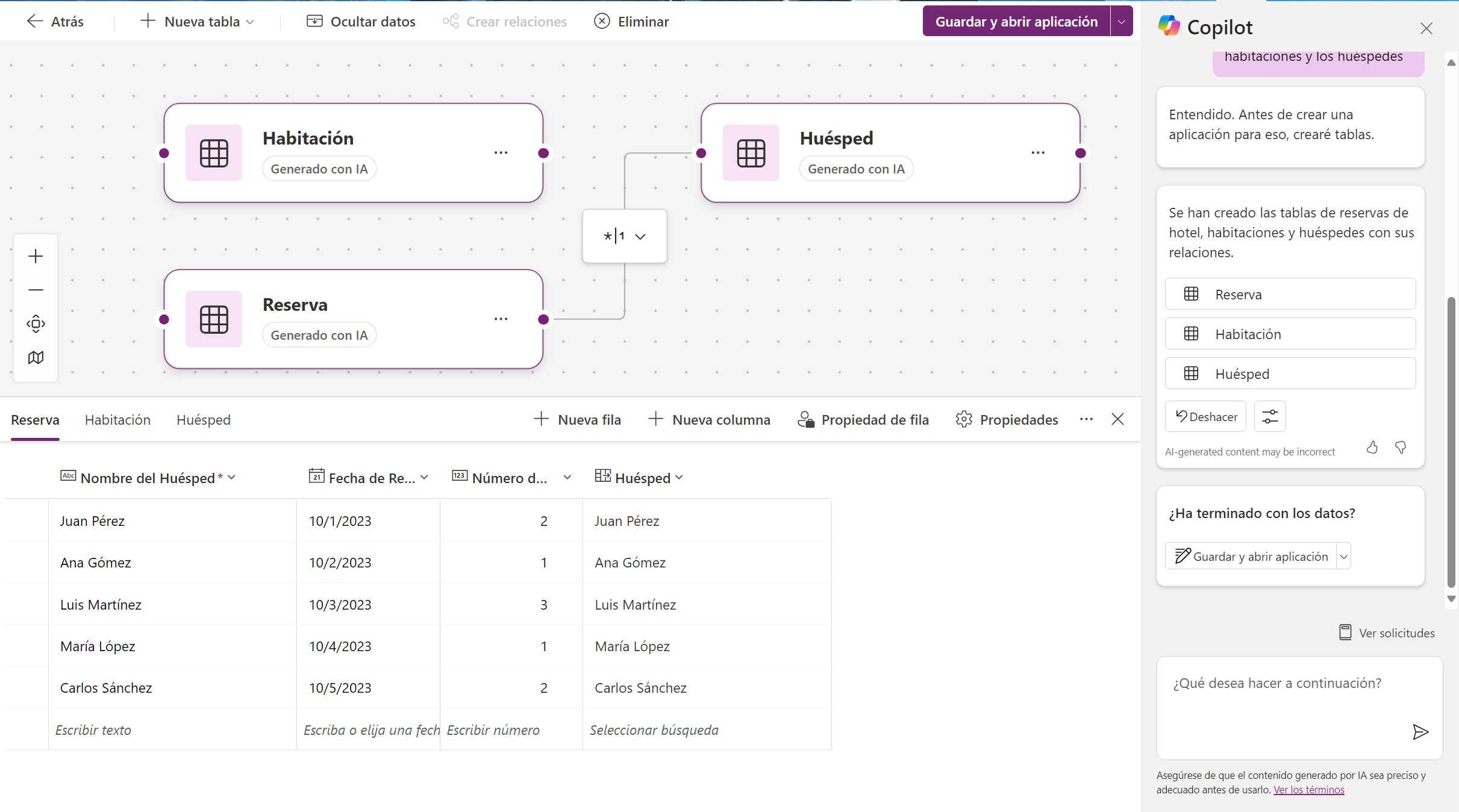1459x812 pixels.
Task: Select the pan/fit view tool on left sidebar
Action: [x=35, y=323]
